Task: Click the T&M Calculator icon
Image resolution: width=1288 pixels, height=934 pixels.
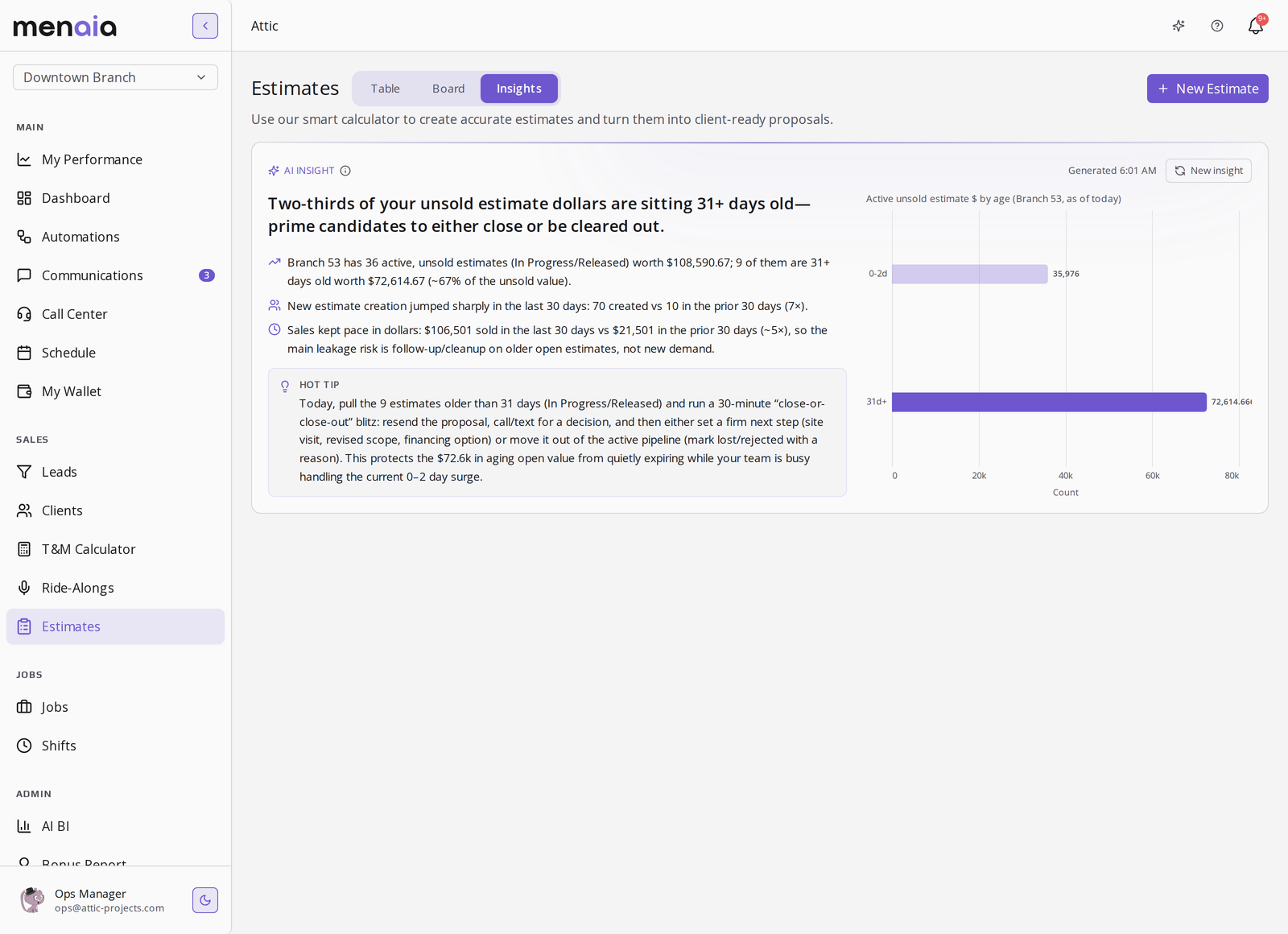Action: (x=24, y=549)
